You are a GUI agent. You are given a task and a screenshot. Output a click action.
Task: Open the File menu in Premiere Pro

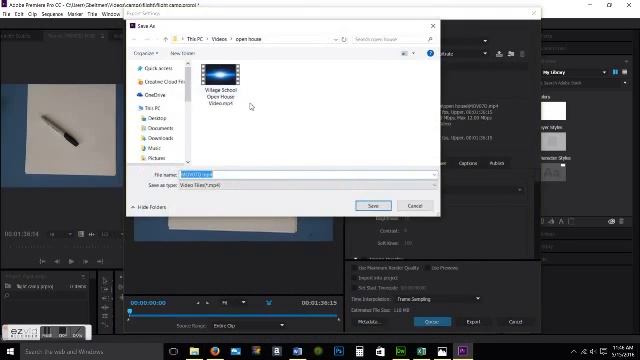click(6, 14)
